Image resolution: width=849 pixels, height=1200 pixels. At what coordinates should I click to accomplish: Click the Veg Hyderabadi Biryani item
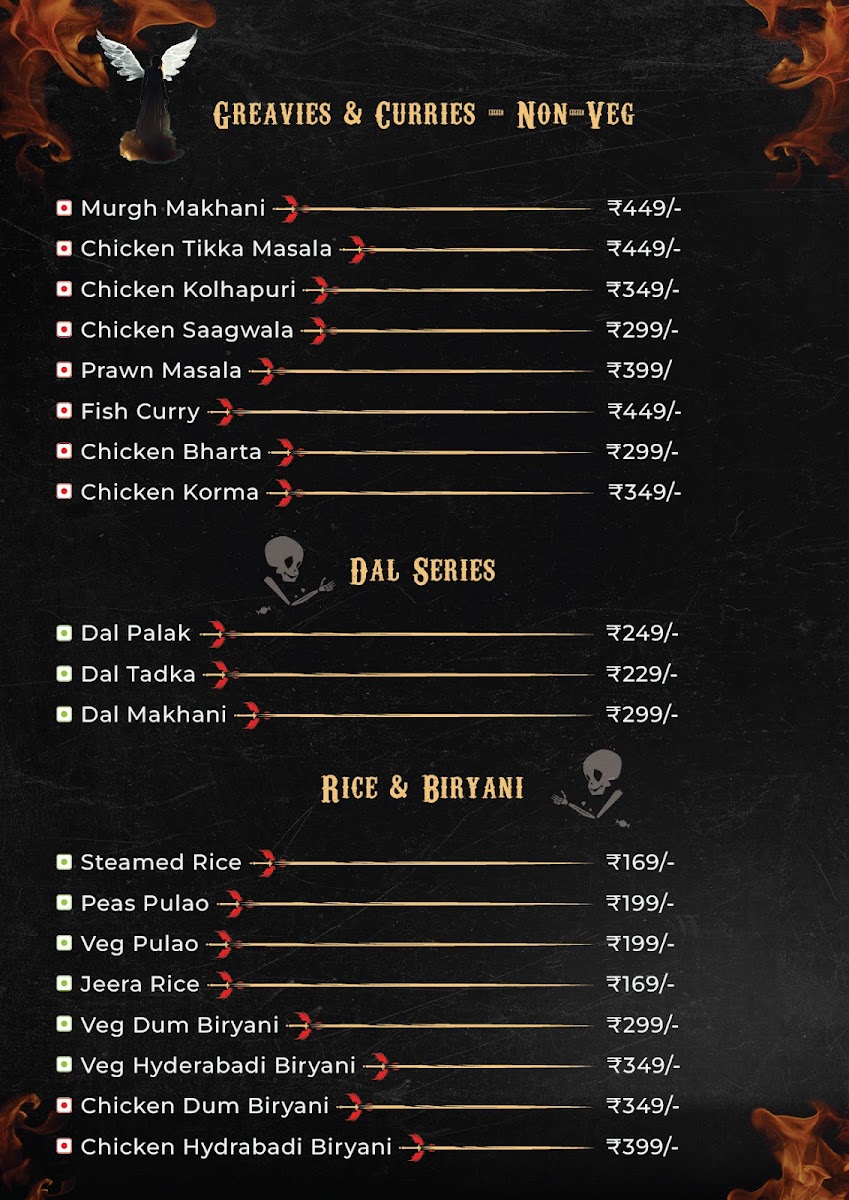(218, 1066)
